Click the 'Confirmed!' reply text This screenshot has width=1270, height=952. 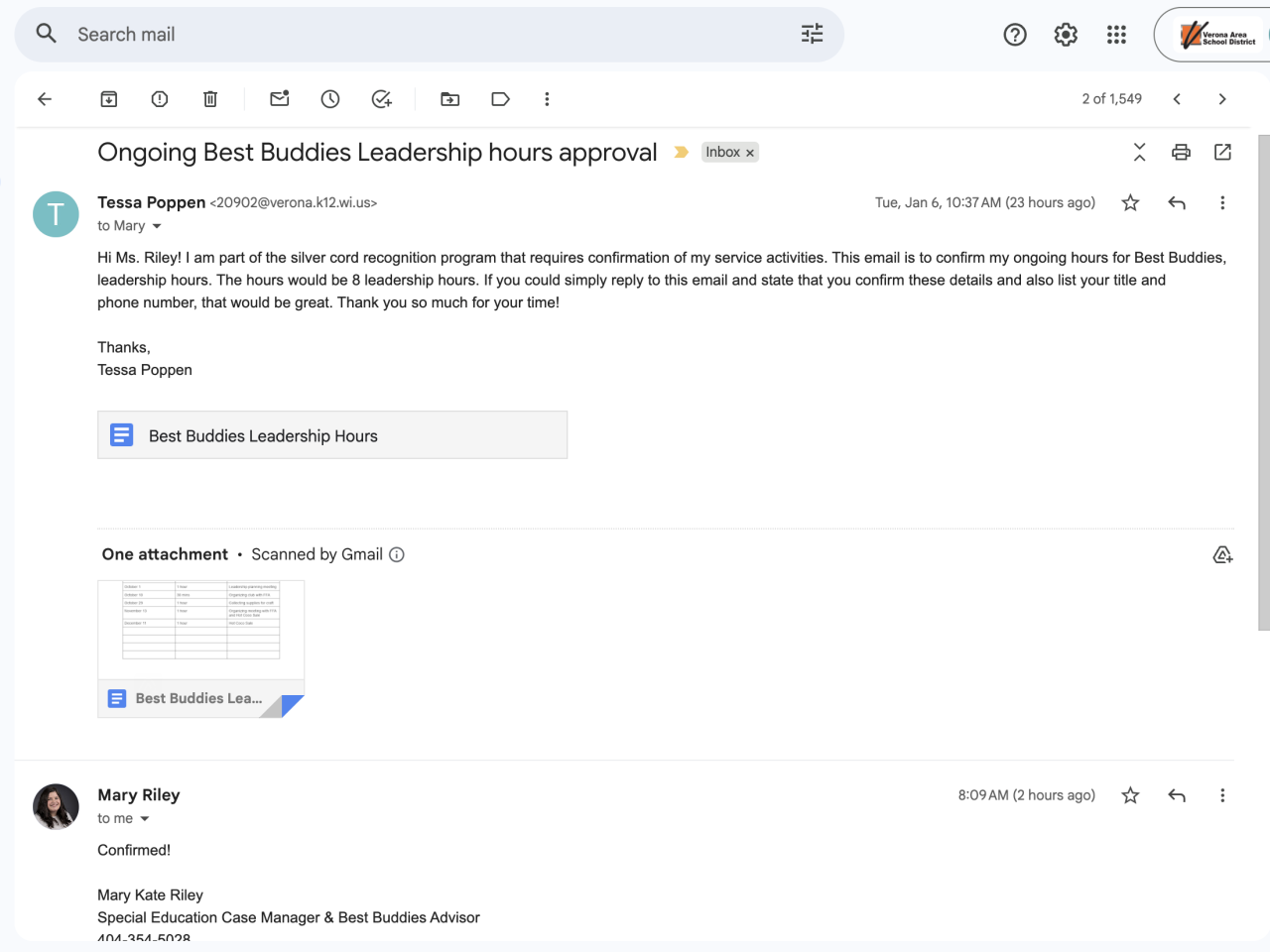pyautogui.click(x=134, y=850)
